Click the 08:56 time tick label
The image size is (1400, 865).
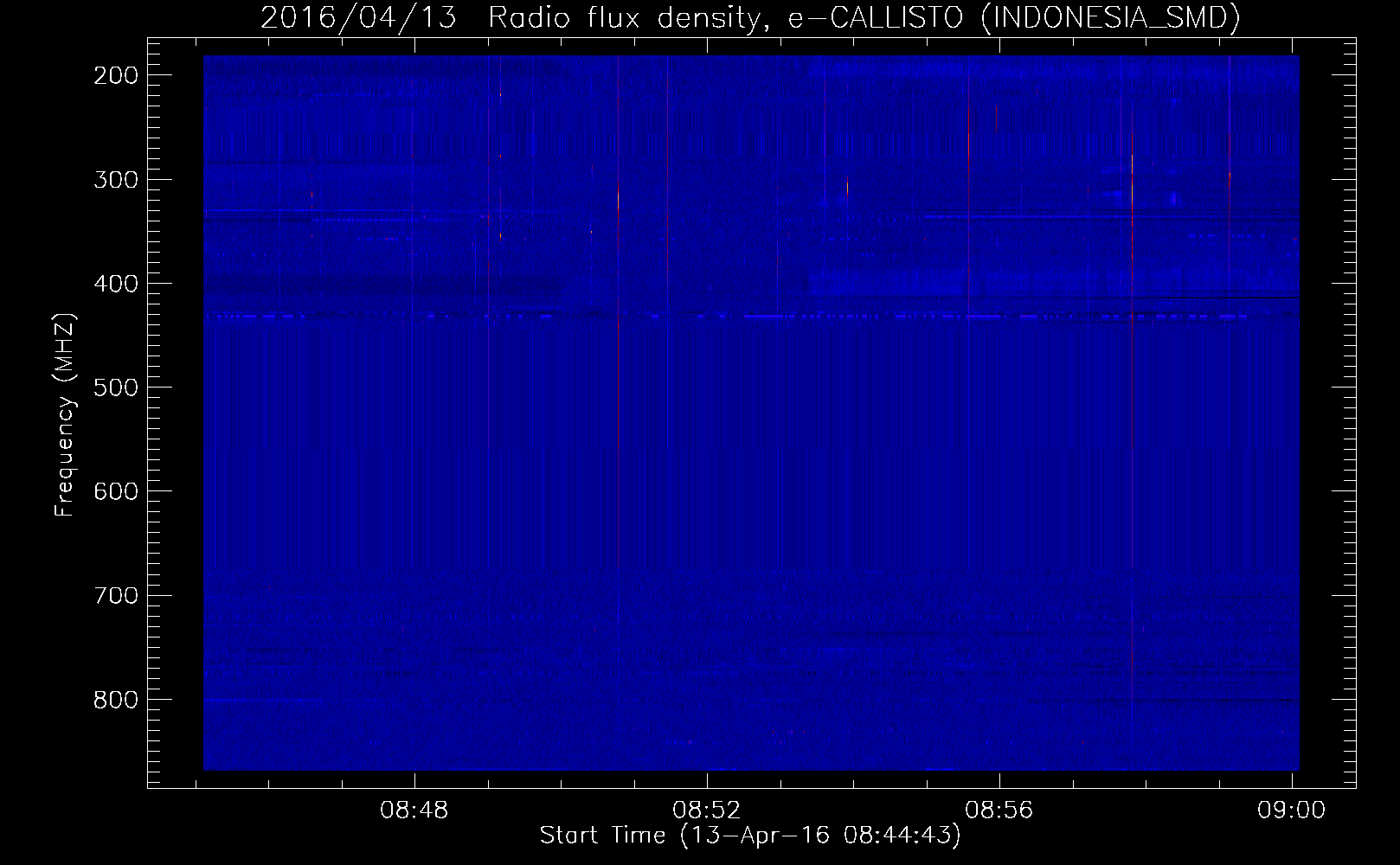(x=999, y=810)
